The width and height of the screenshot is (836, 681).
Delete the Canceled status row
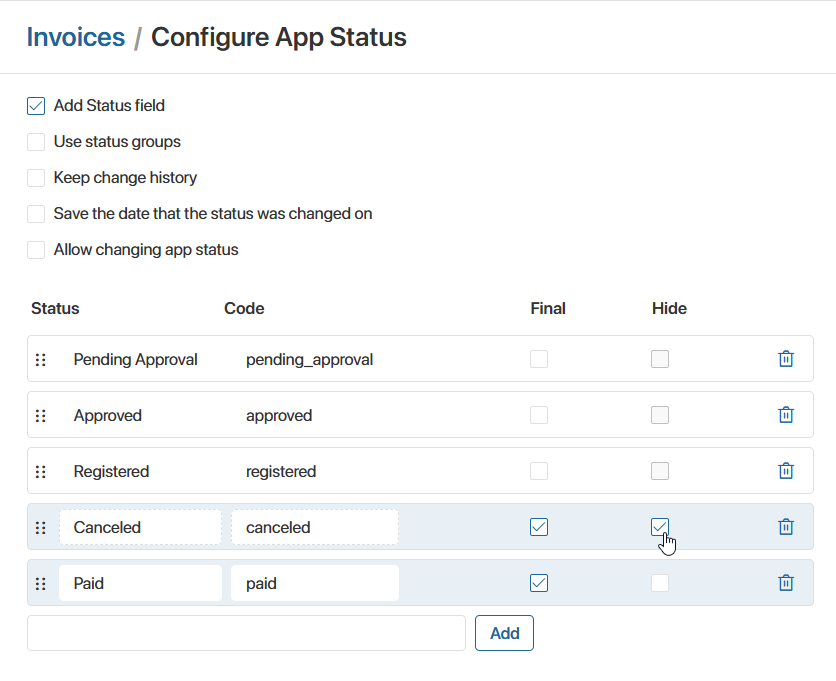pyautogui.click(x=786, y=527)
